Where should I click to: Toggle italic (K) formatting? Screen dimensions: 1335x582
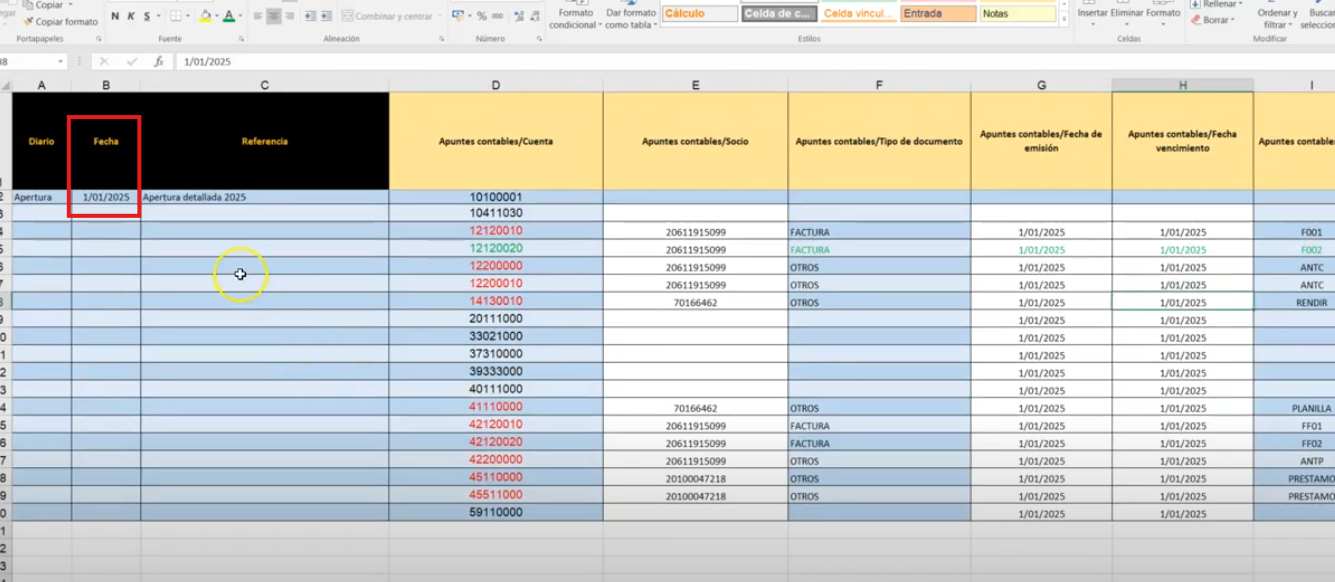click(x=131, y=17)
